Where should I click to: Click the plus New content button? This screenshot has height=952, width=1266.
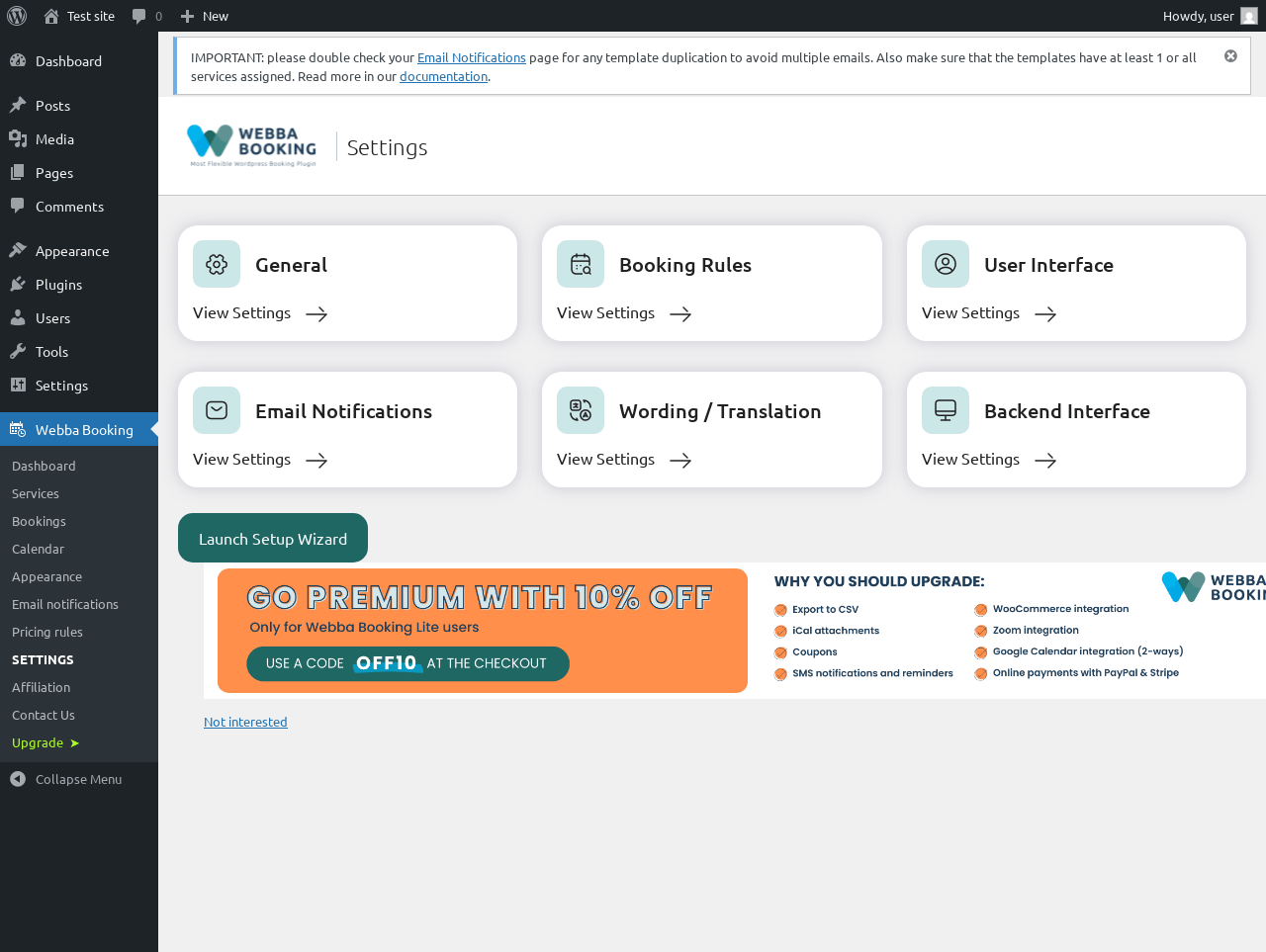[204, 16]
